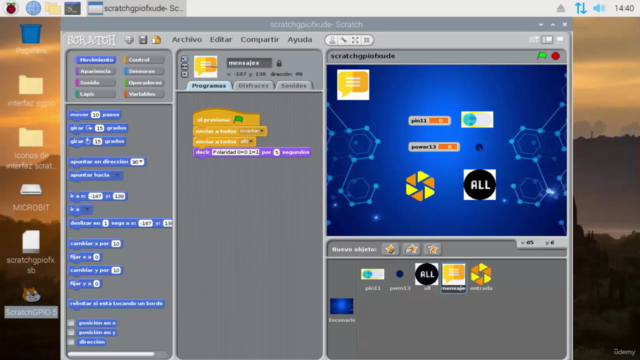Open the Editar menu
The width and height of the screenshot is (640, 360).
click(x=221, y=40)
